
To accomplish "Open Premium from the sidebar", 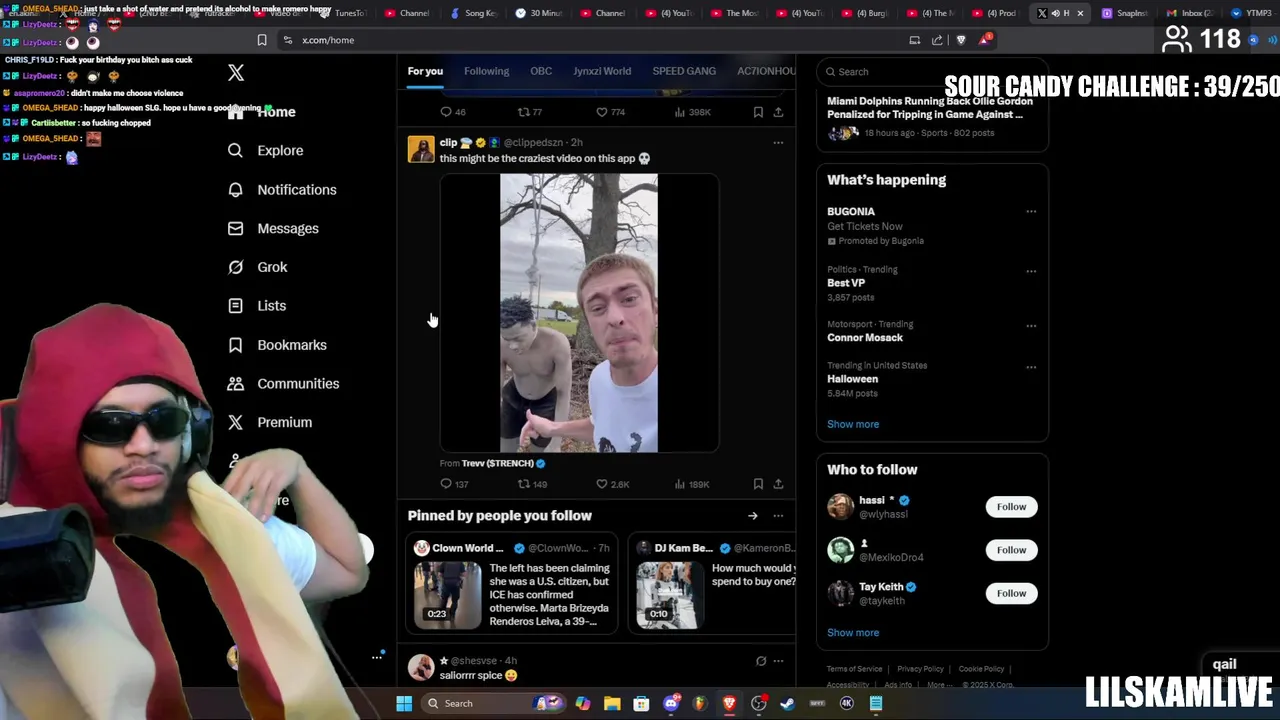I will [270, 422].
